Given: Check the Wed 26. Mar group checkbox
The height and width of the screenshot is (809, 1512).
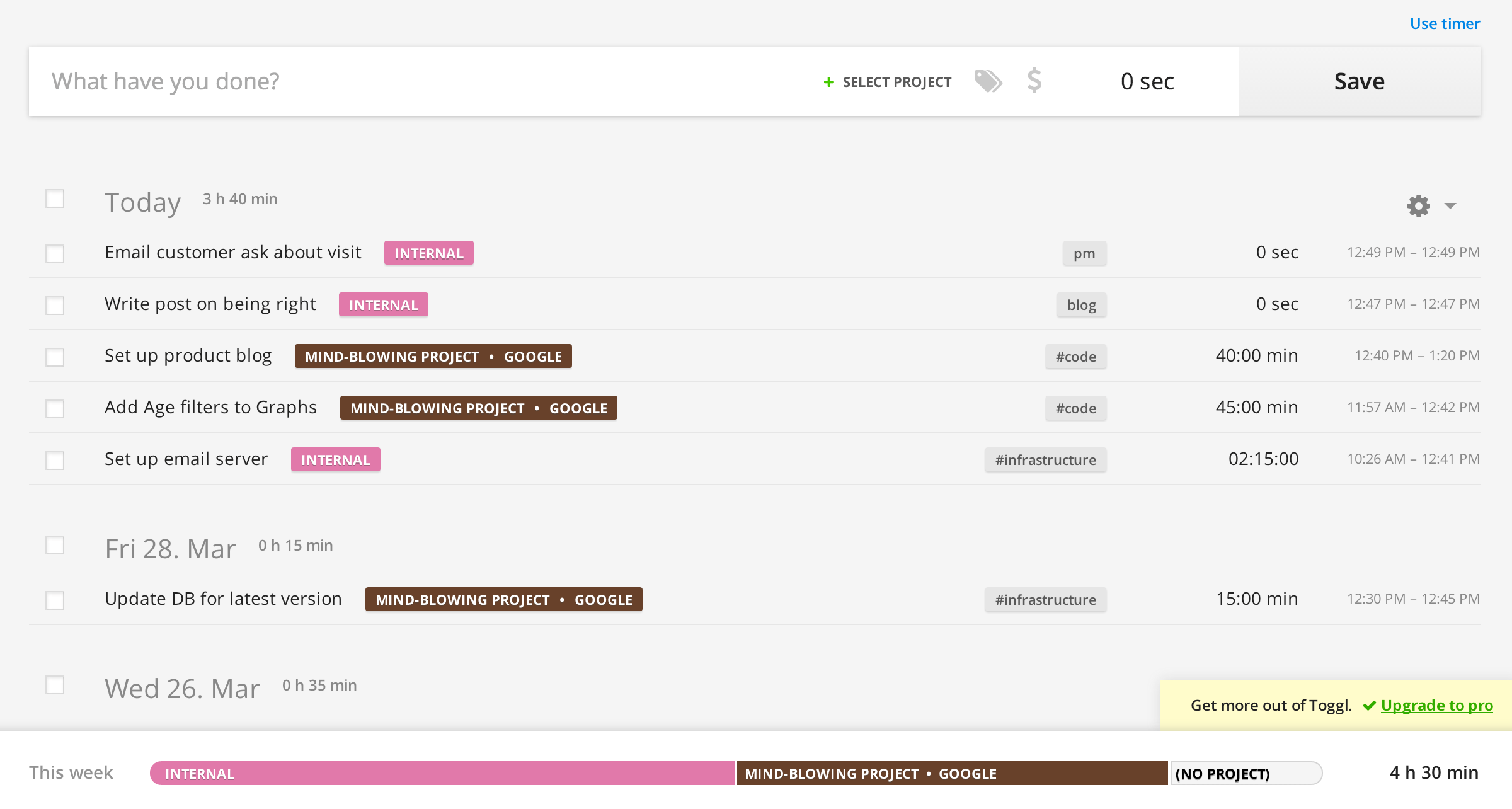Looking at the screenshot, I should pos(55,685).
